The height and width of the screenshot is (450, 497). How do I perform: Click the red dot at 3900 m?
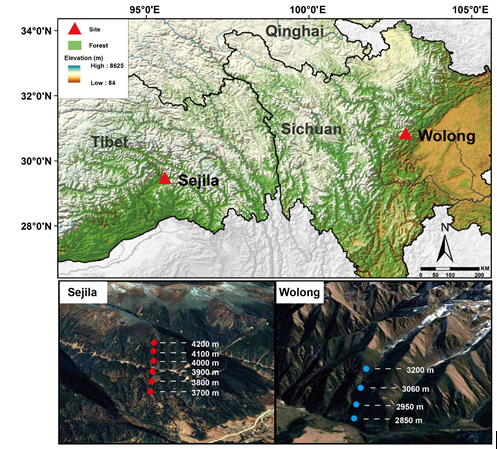pyautogui.click(x=152, y=371)
